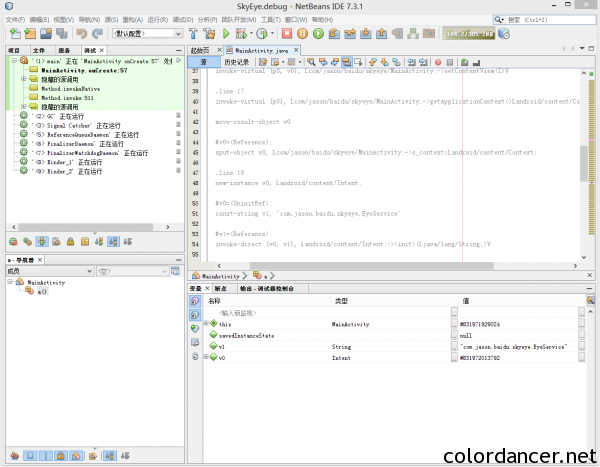Toggle the first debugging panel filter icon
This screenshot has width=600, height=467.
13,242
